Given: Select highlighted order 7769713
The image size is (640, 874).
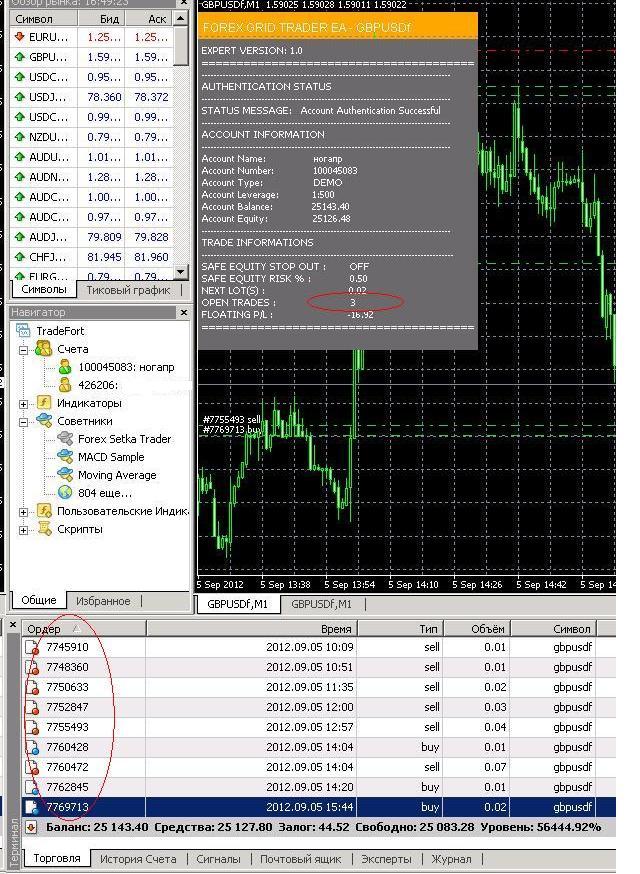Looking at the screenshot, I should [x=319, y=807].
